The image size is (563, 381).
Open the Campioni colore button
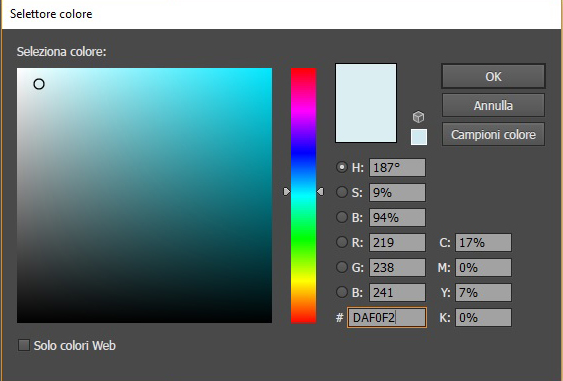pyautogui.click(x=493, y=134)
